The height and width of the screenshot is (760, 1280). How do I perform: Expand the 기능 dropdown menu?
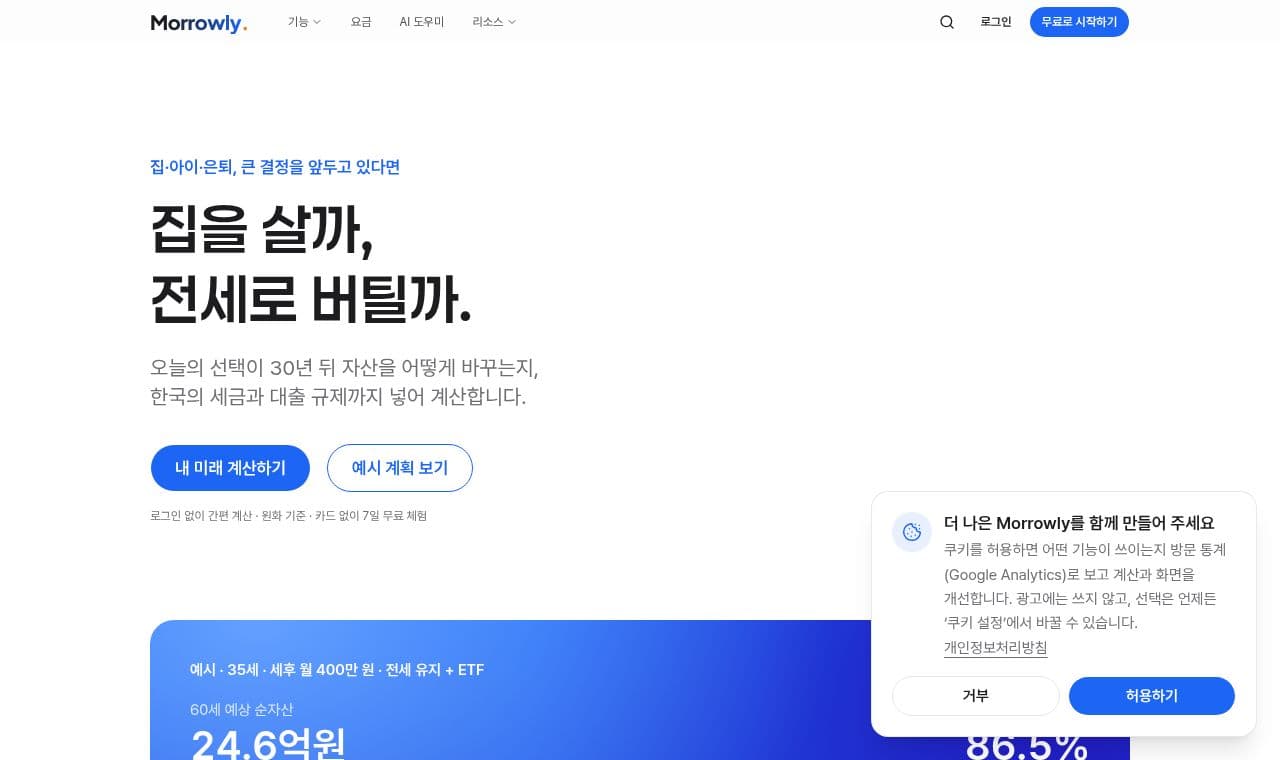pyautogui.click(x=304, y=22)
